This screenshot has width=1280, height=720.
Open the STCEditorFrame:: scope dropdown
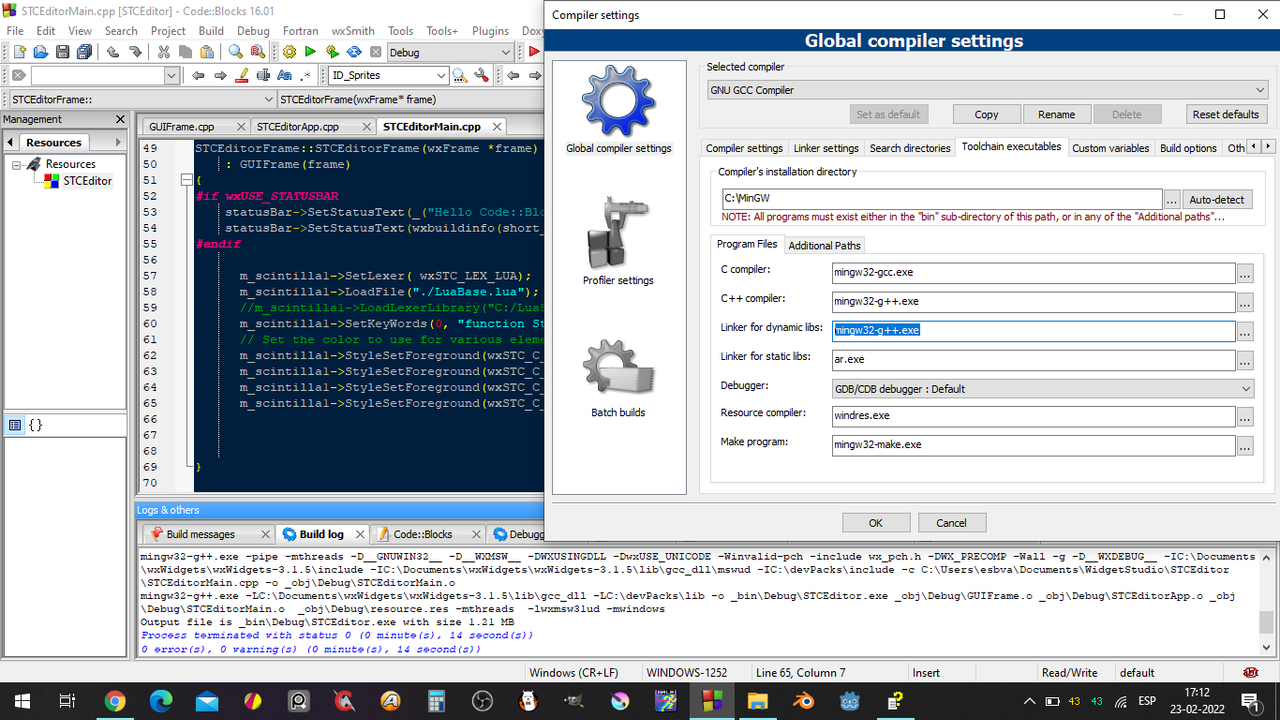[x=141, y=99]
